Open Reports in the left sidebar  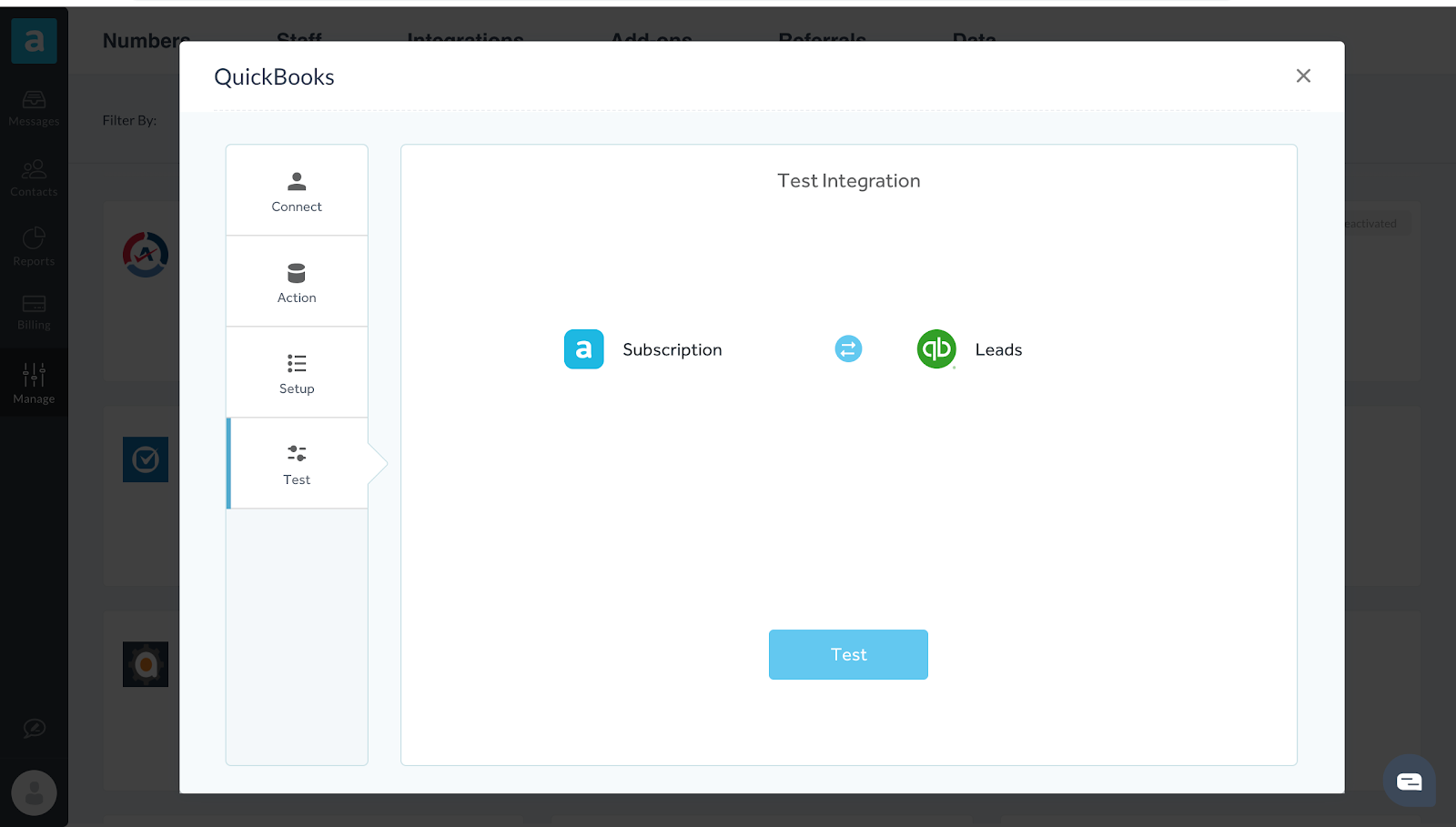(34, 247)
